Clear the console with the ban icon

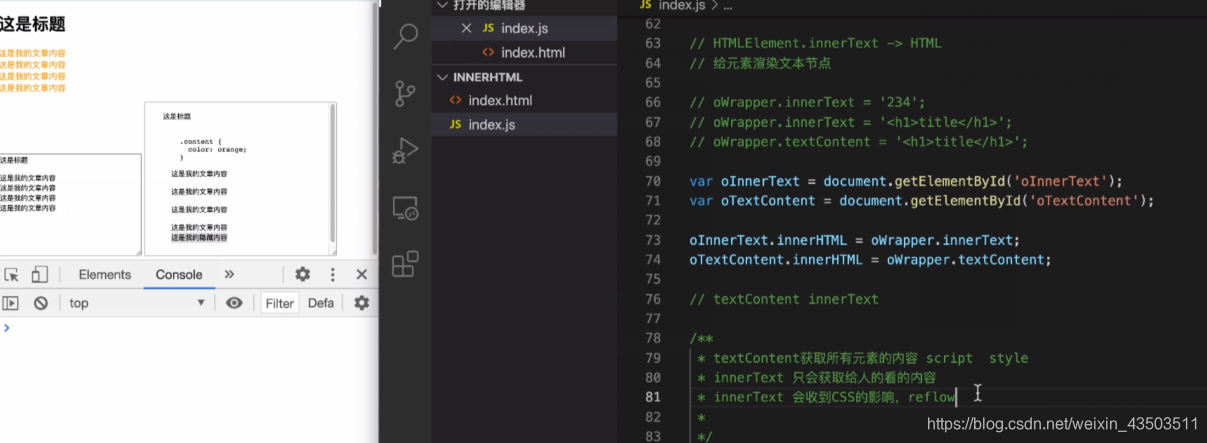click(41, 303)
